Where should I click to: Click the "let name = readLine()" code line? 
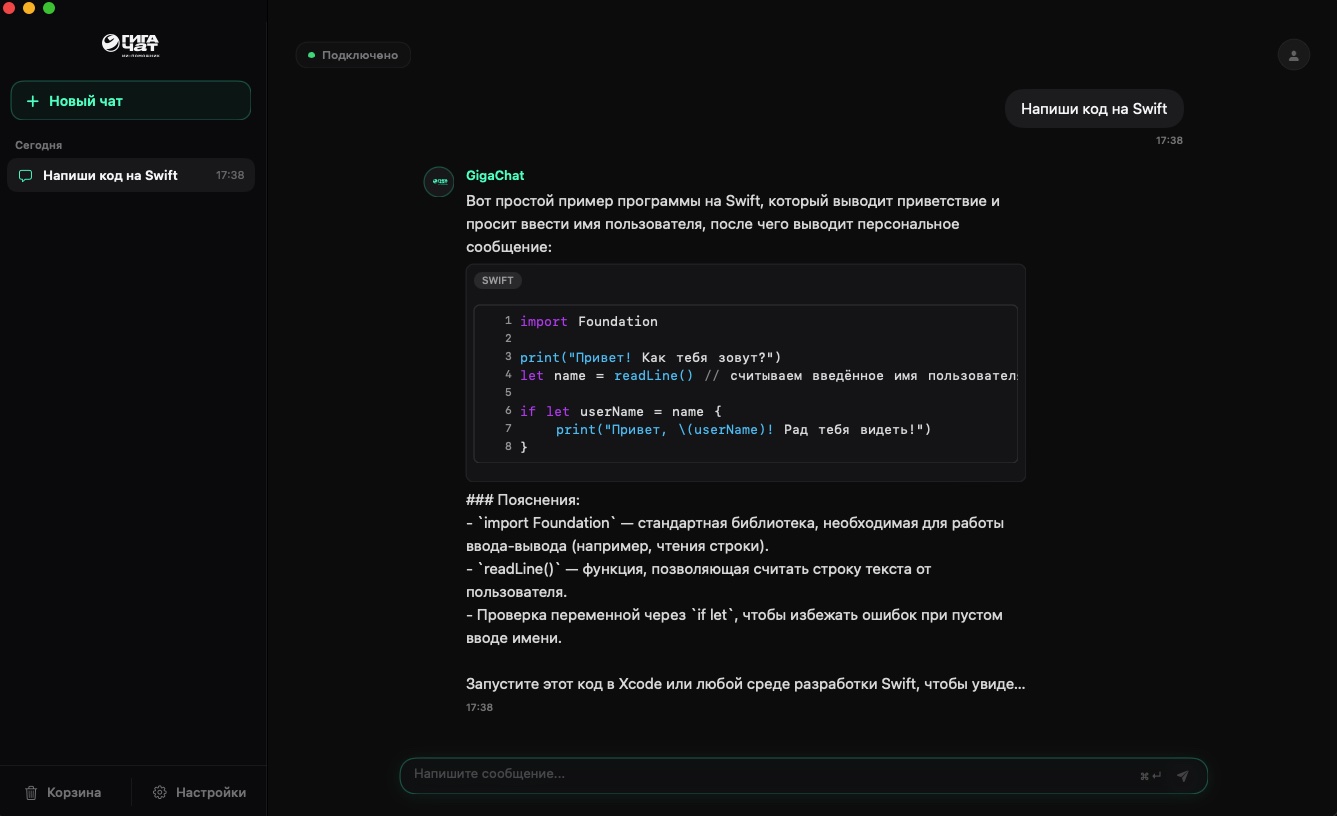(768, 375)
